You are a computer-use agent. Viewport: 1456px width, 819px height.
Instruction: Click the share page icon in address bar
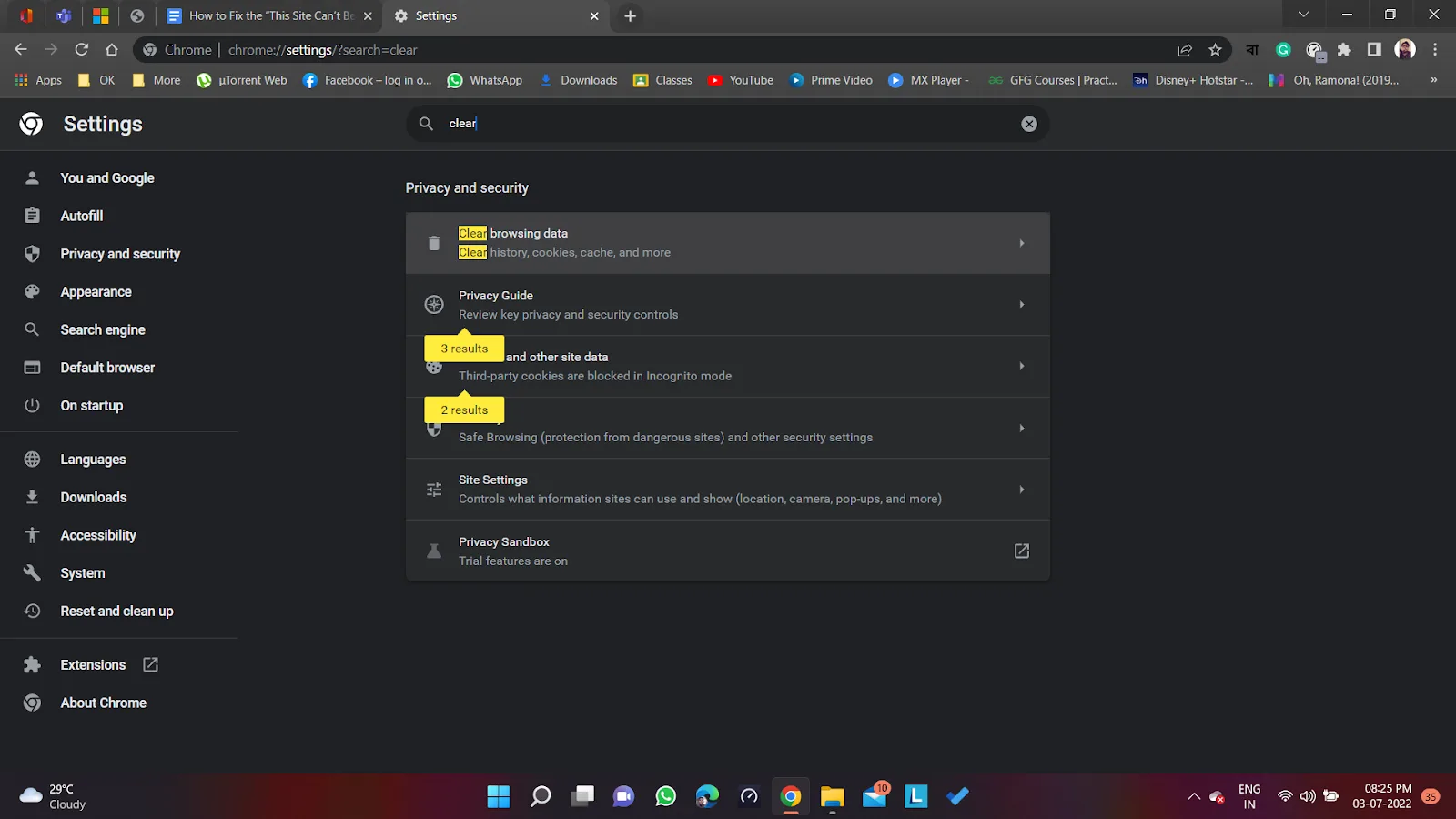pyautogui.click(x=1185, y=50)
